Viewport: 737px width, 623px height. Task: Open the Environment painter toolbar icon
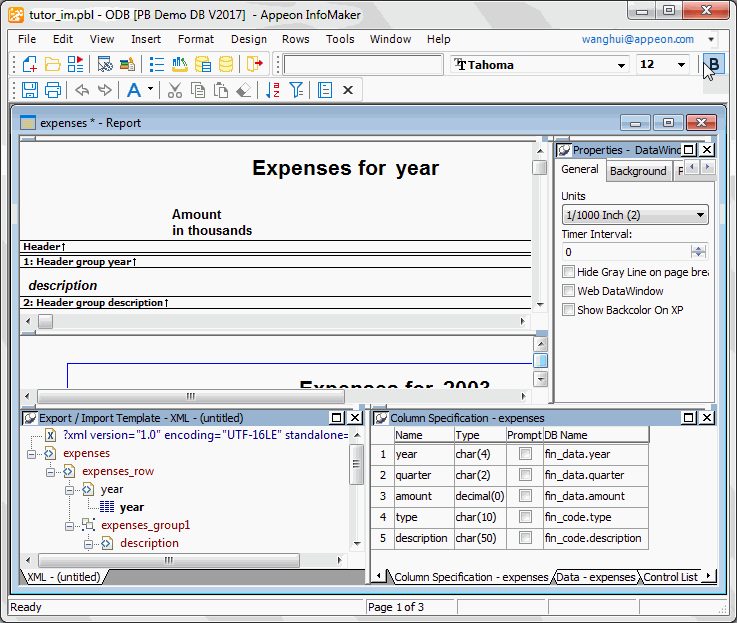105,64
